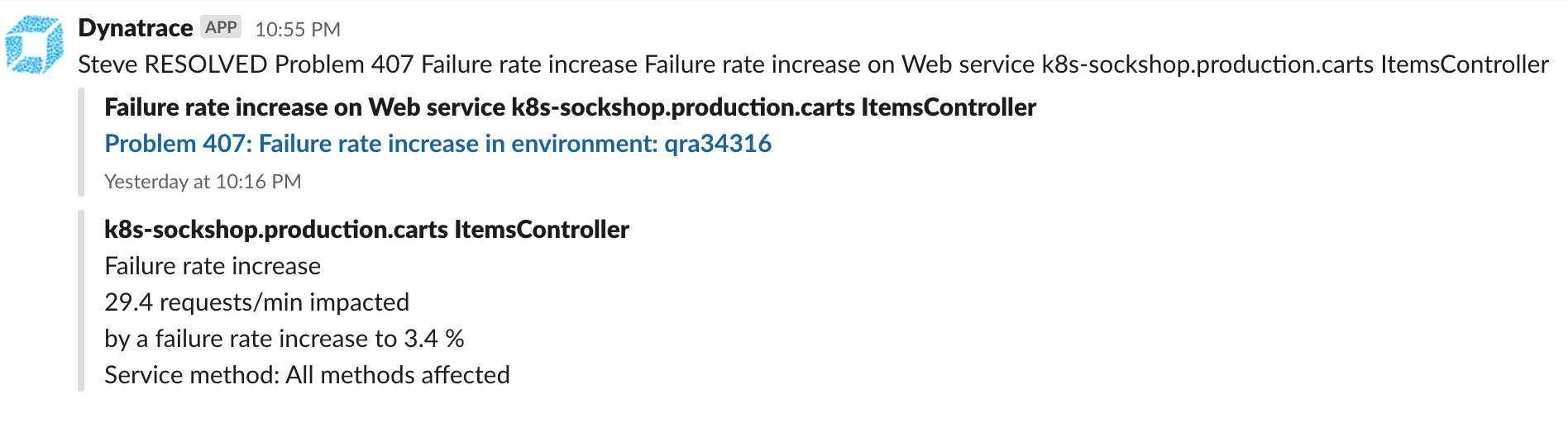Click the Yesterday at 10:16 PM timestamp

[x=203, y=182]
